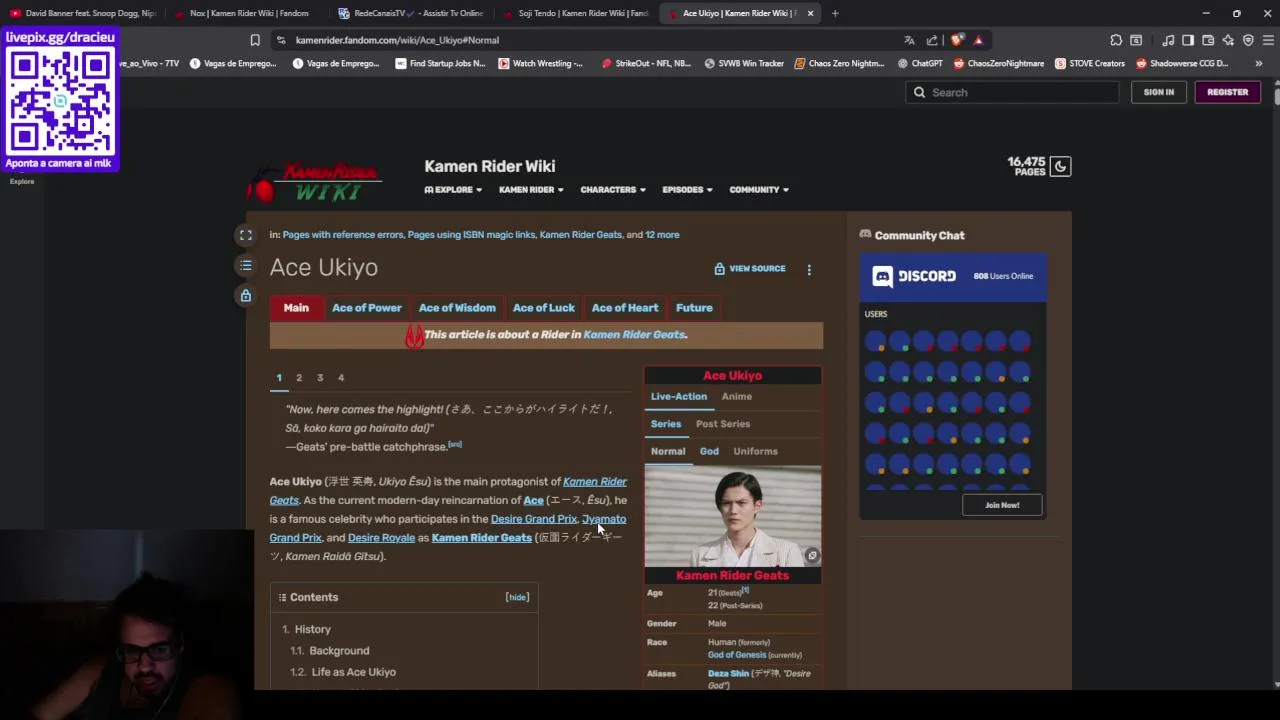Select quote tab number 4
The height and width of the screenshot is (720, 1280).
[341, 378]
